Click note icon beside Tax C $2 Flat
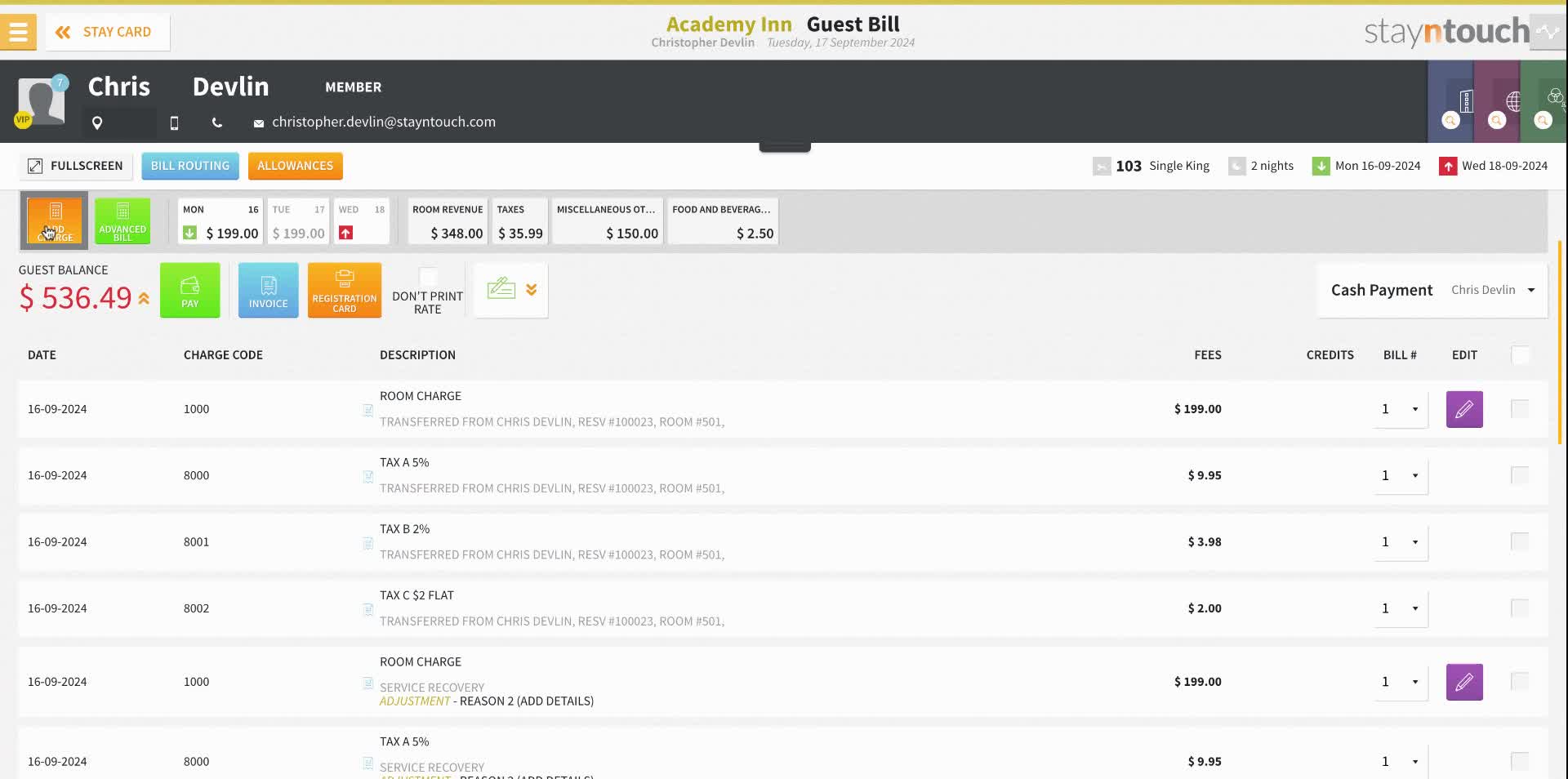 click(368, 609)
